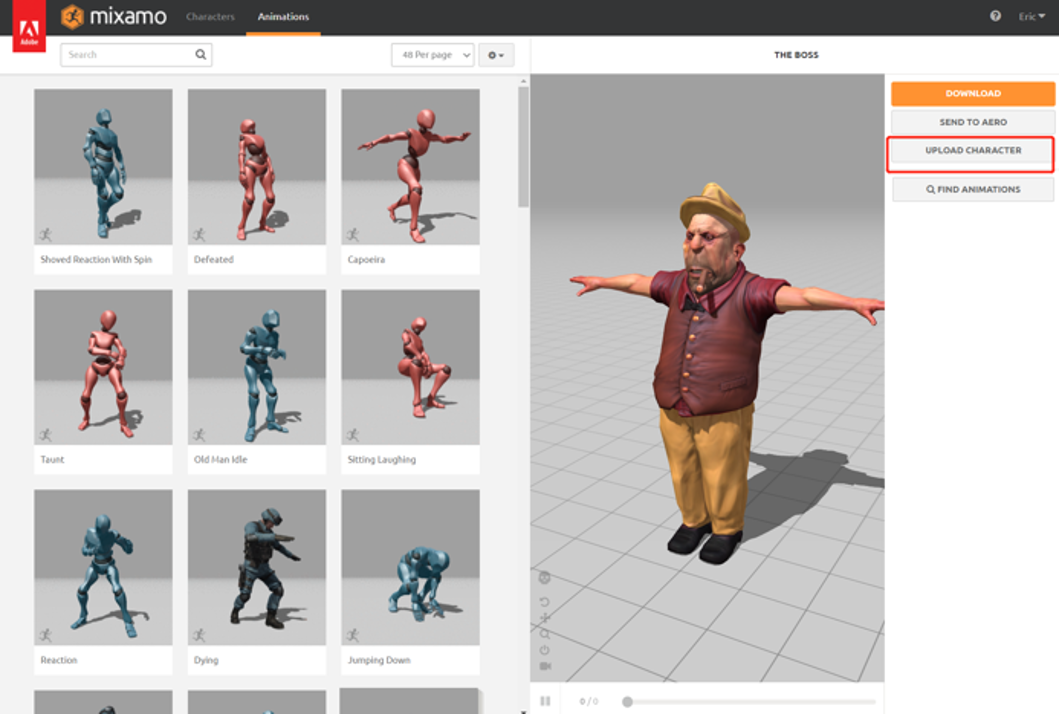Pause the animation playback
The image size is (1060, 714).
(x=545, y=701)
